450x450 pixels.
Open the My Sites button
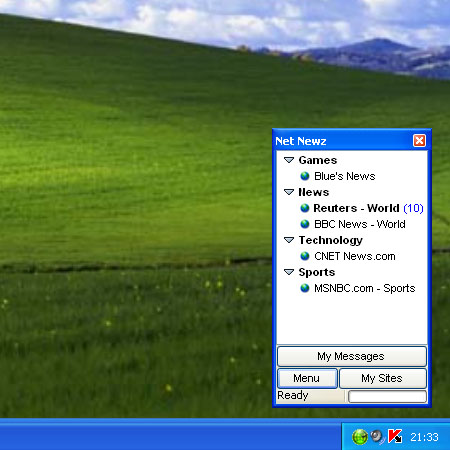[x=383, y=378]
